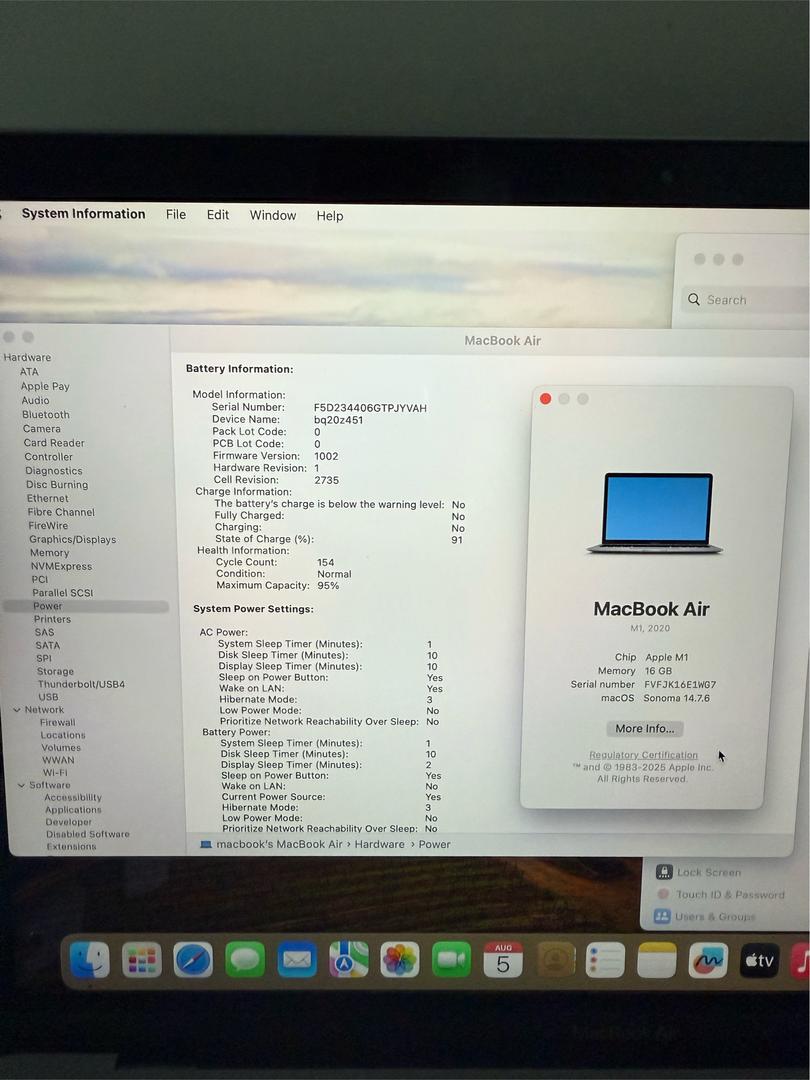The height and width of the screenshot is (1080, 810).
Task: Select Fibre Channel in the sidebar
Action: click(61, 512)
